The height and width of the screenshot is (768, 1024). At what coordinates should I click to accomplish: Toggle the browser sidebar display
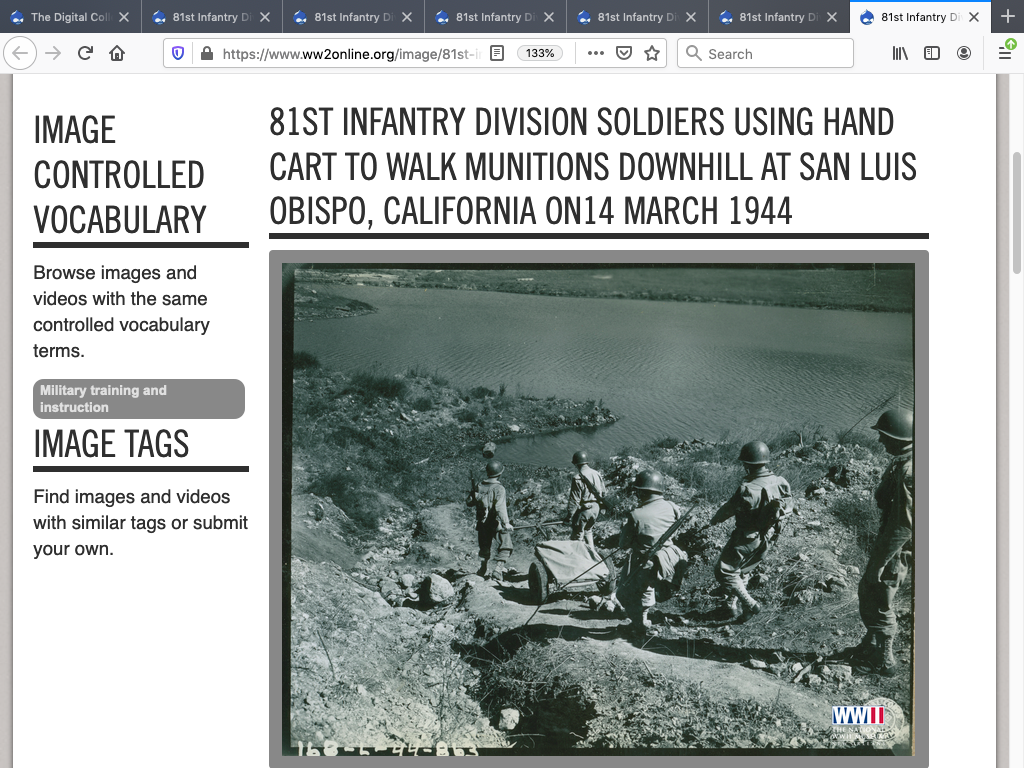pyautogui.click(x=932, y=54)
